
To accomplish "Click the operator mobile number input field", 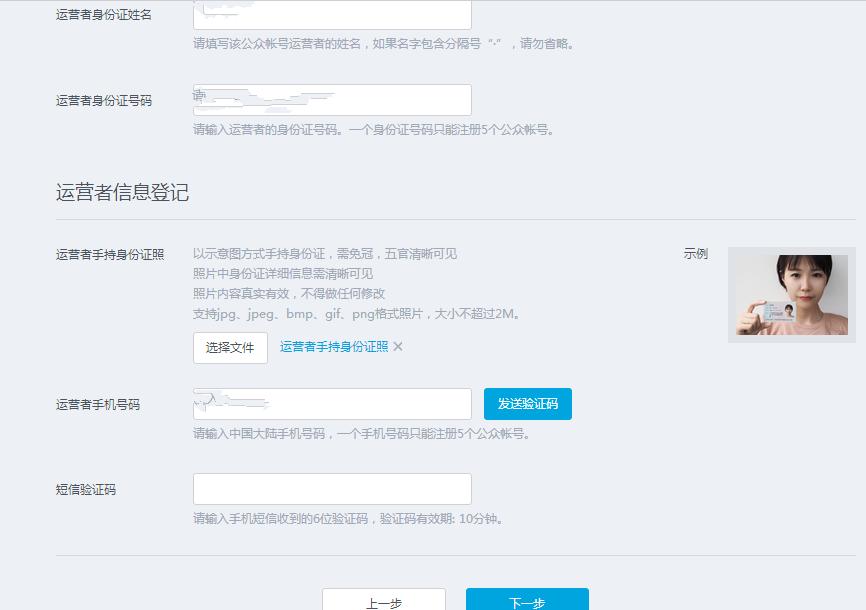I will 332,403.
